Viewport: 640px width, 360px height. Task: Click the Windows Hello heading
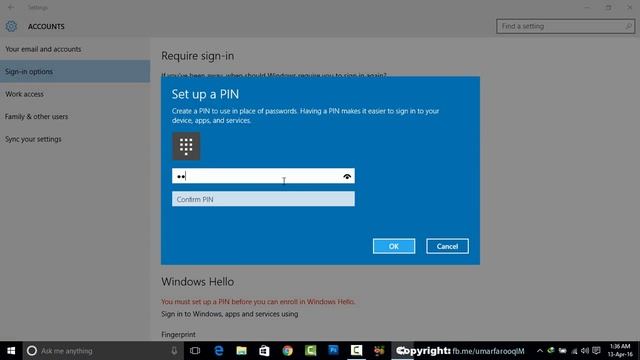[x=198, y=282]
